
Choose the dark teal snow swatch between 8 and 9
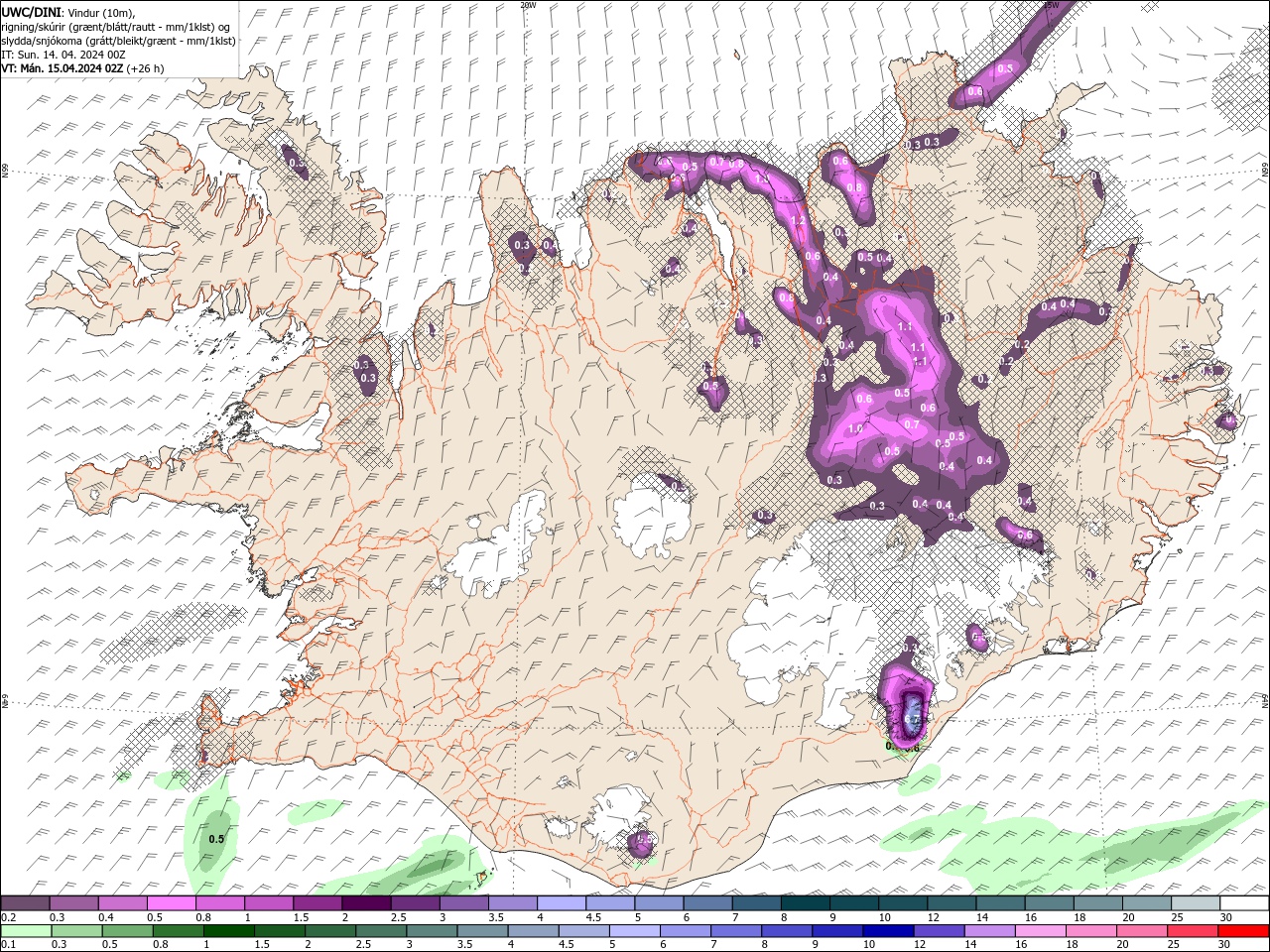806,903
